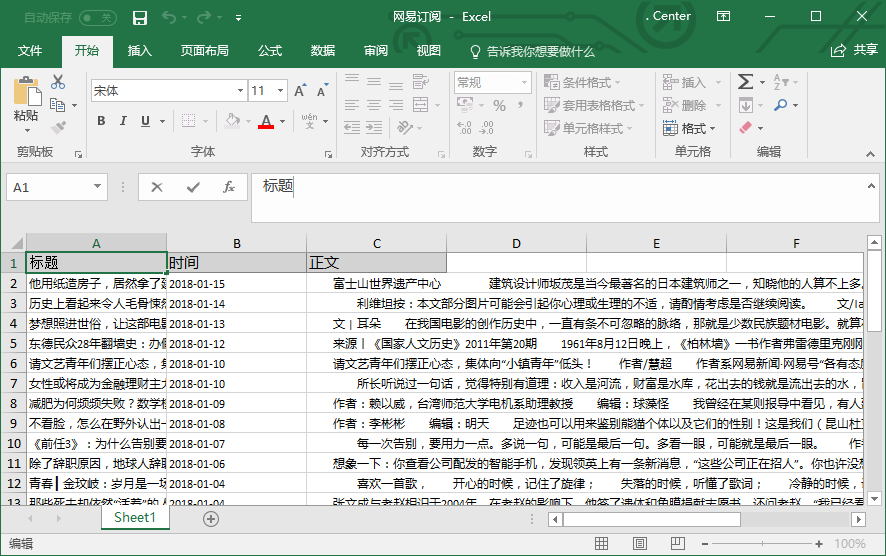
Task: Switch to Page Break Preview in status bar
Action: click(x=677, y=544)
